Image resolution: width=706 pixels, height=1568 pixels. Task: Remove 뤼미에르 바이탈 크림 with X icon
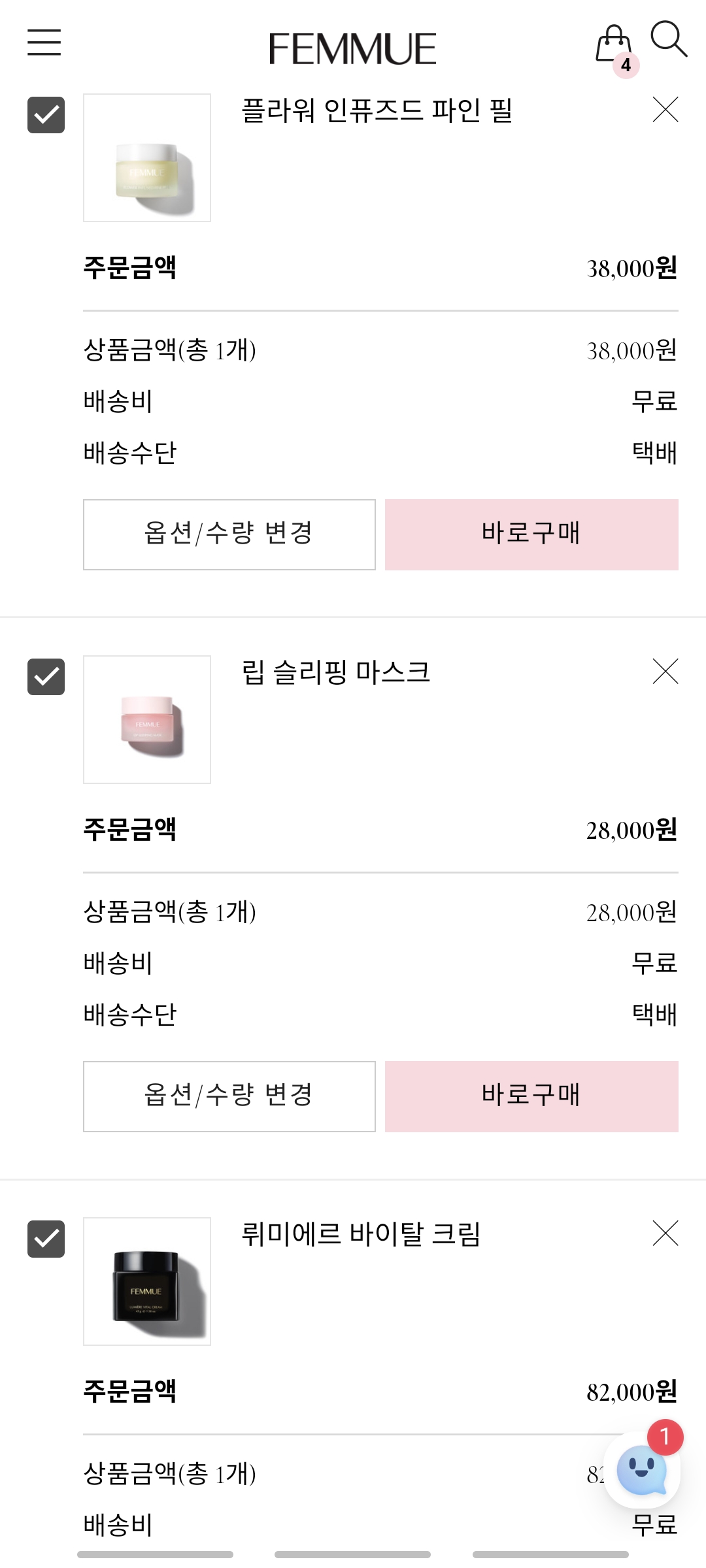point(665,1233)
